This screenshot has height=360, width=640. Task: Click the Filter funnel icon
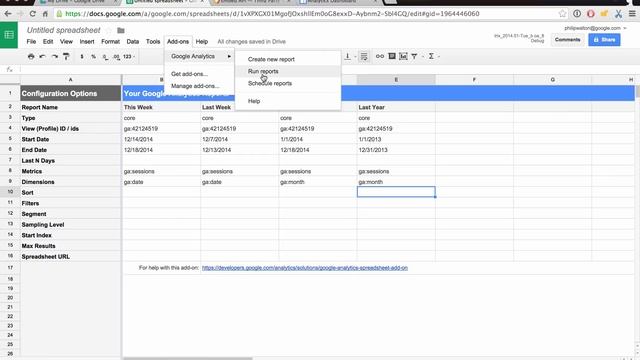point(414,56)
